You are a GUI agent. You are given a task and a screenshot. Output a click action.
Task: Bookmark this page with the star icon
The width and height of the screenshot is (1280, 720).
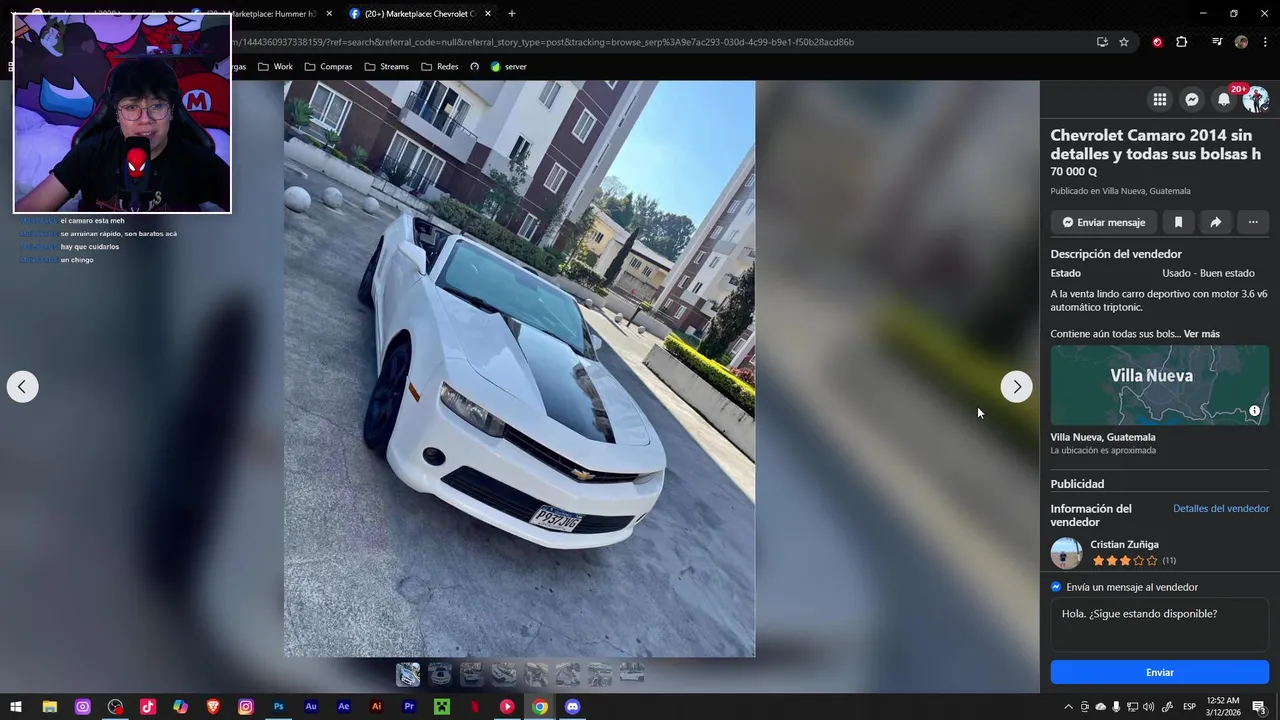1124,42
